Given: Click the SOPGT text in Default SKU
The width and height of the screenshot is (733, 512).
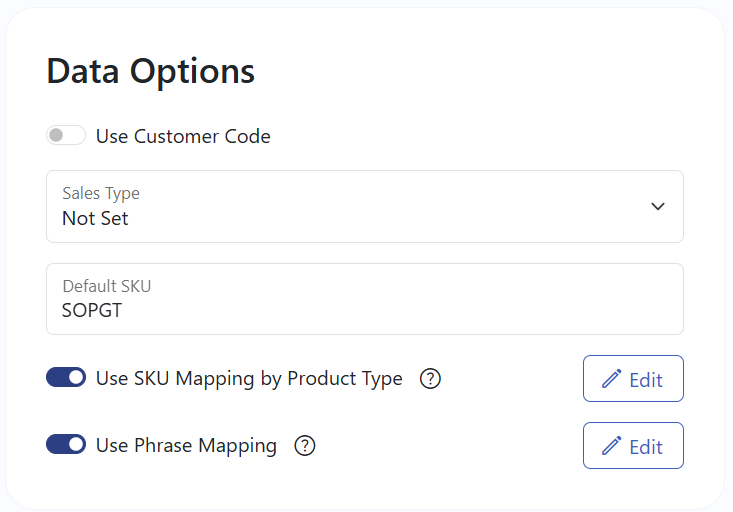Looking at the screenshot, I should [x=92, y=310].
